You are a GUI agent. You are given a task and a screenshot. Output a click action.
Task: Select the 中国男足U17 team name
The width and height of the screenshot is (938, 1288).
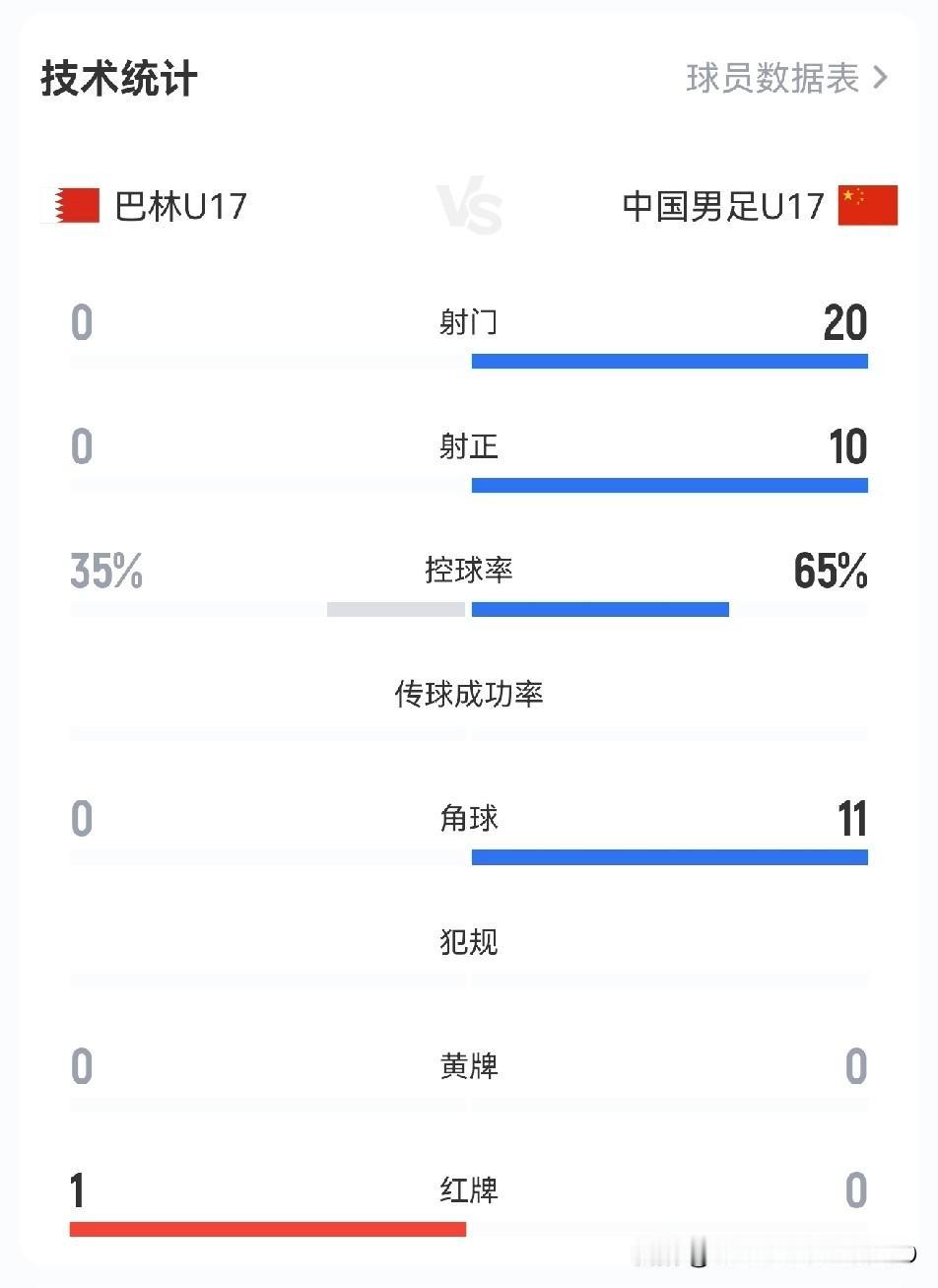click(x=723, y=204)
